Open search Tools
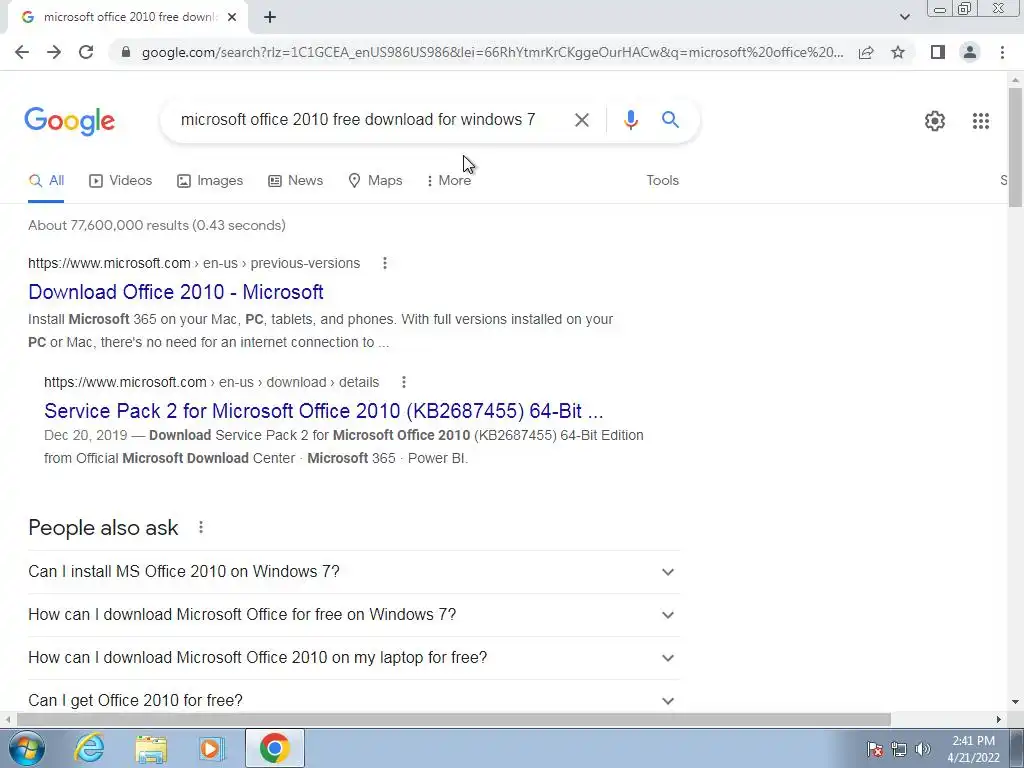 point(662,180)
